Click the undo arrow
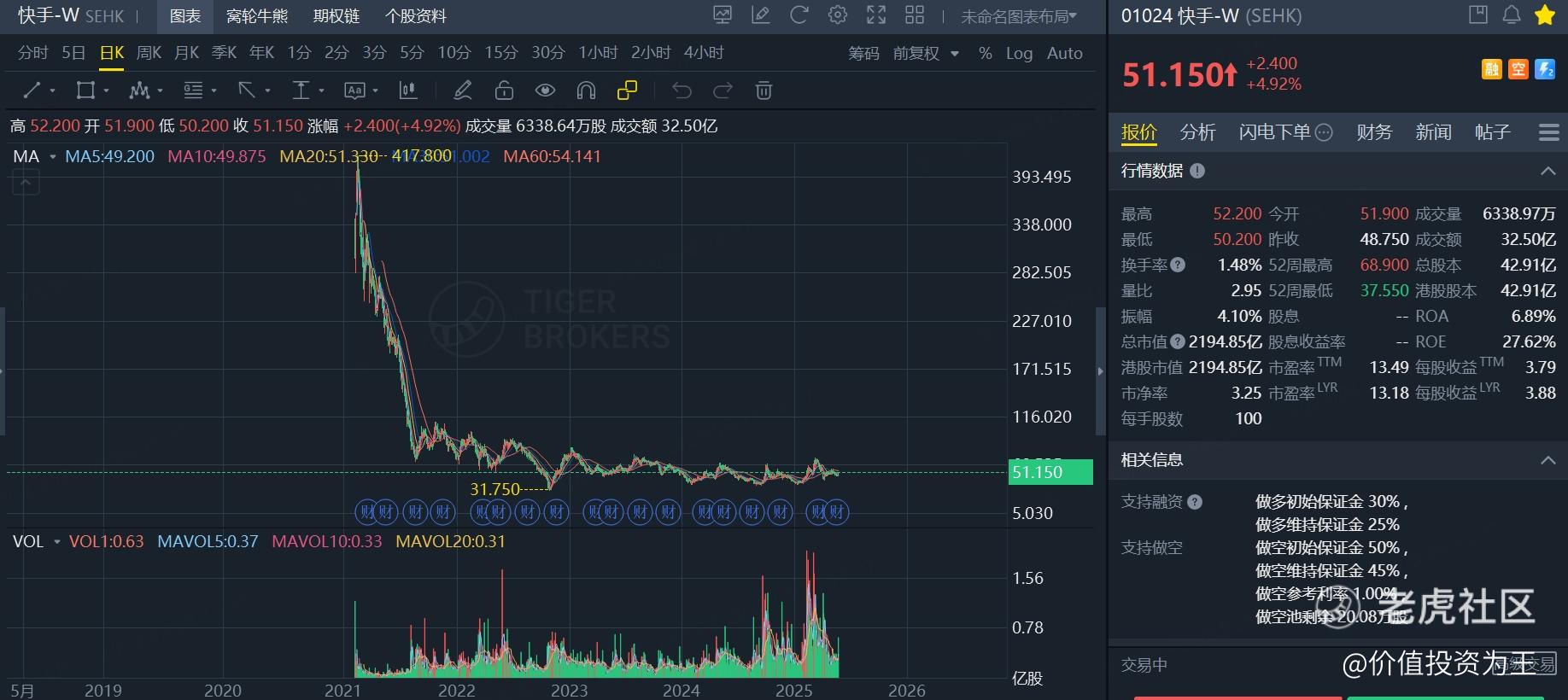The height and width of the screenshot is (700, 1568). point(682,90)
